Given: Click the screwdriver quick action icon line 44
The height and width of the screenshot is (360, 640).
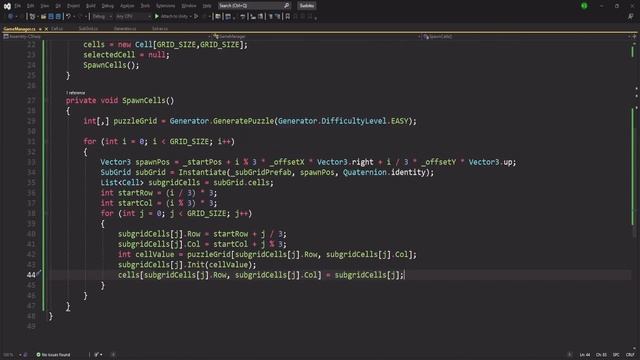Looking at the screenshot, I should tap(39, 273).
